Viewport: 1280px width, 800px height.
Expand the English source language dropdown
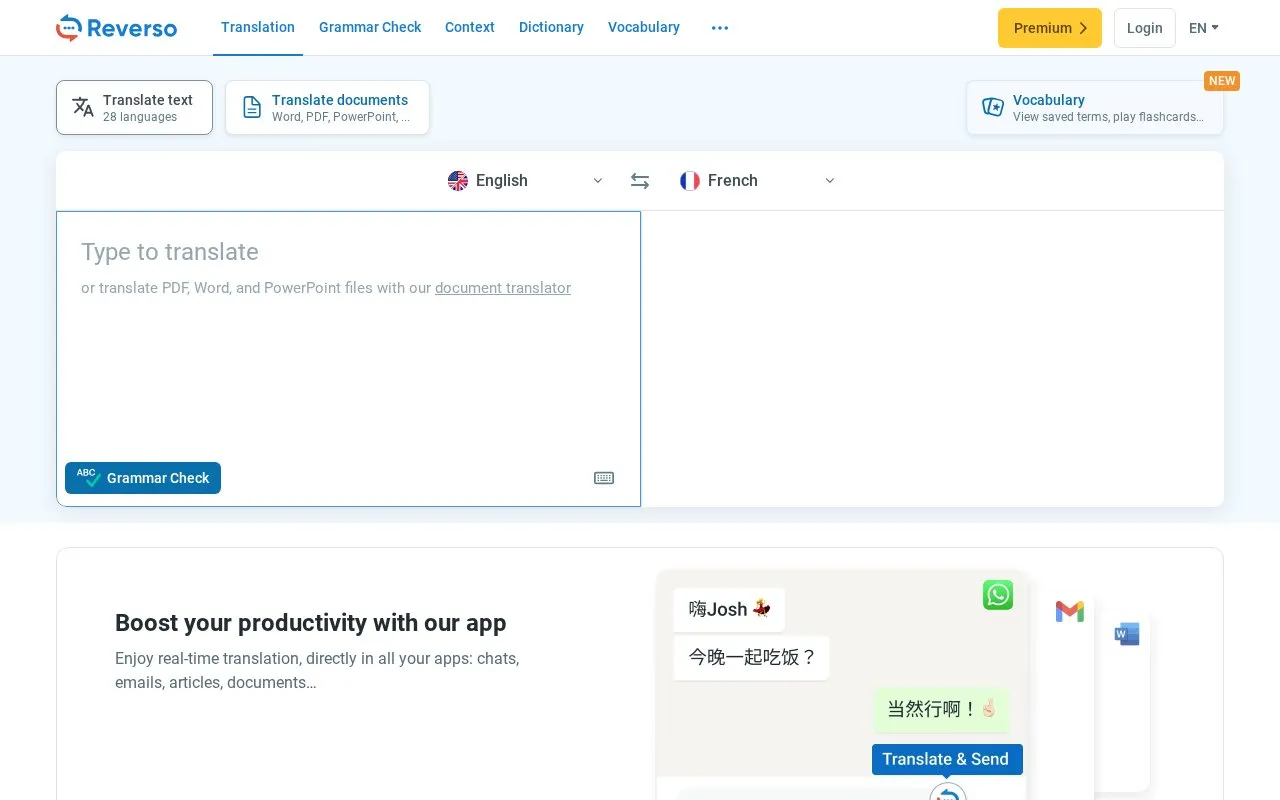pyautogui.click(x=526, y=181)
